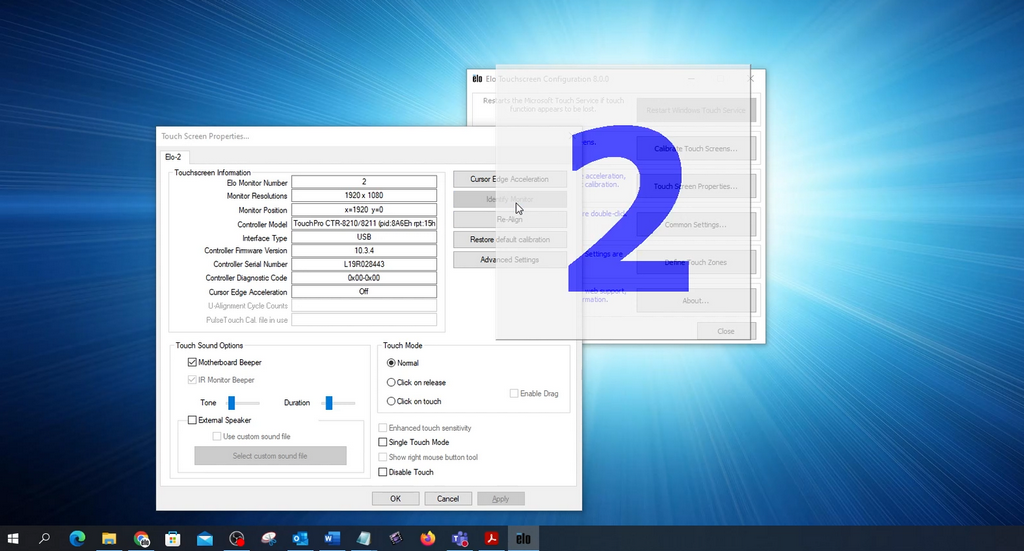Launch Microsoft Edge from the taskbar
1024x551 pixels.
(77, 539)
